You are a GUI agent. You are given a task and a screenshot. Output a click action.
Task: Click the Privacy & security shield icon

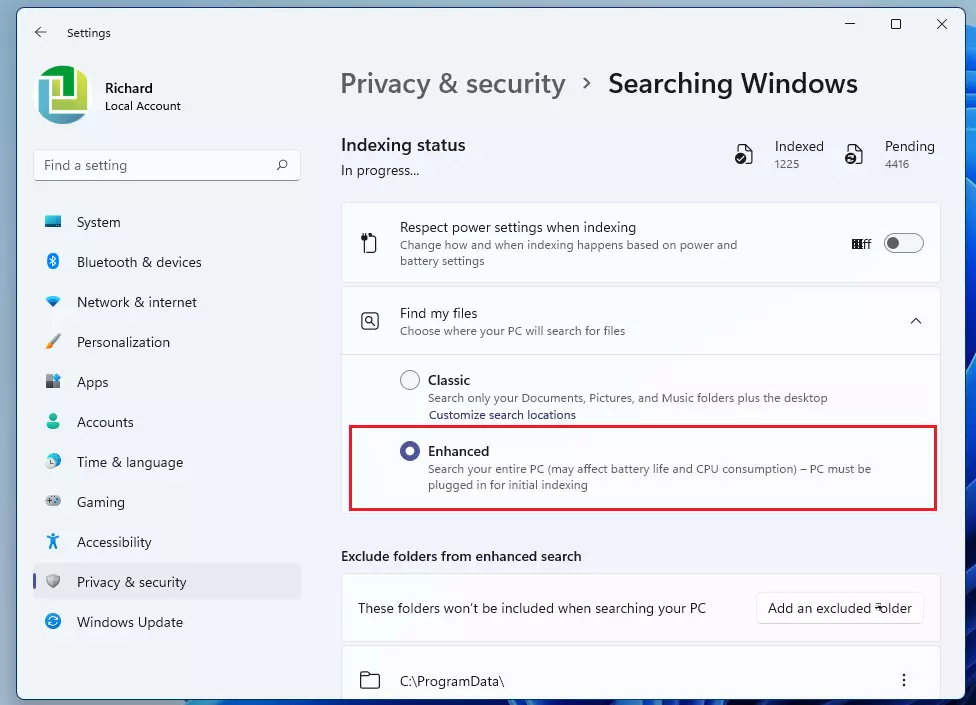pyautogui.click(x=53, y=581)
